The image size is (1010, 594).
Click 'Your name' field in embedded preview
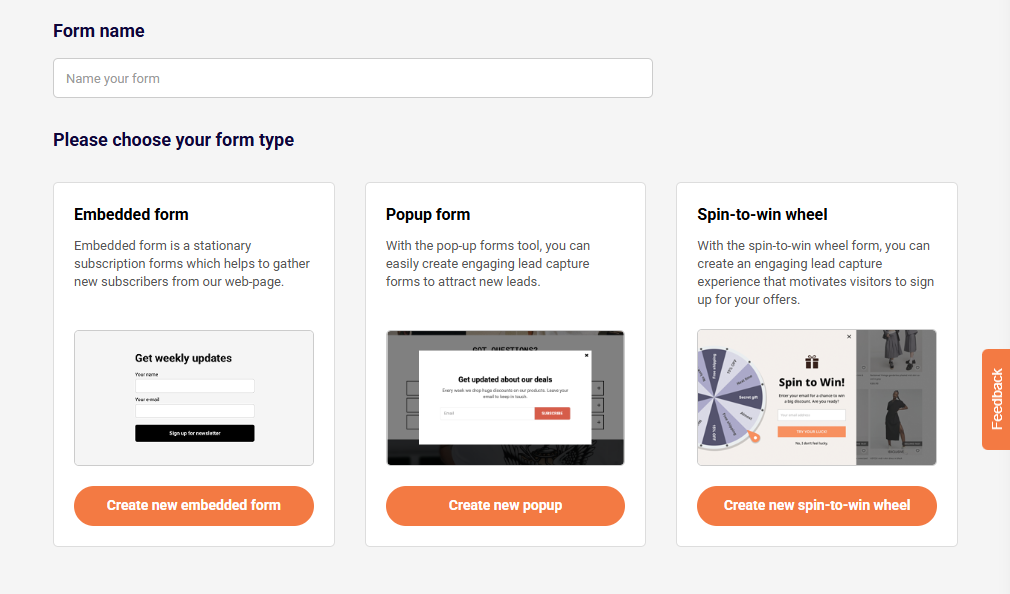194,386
